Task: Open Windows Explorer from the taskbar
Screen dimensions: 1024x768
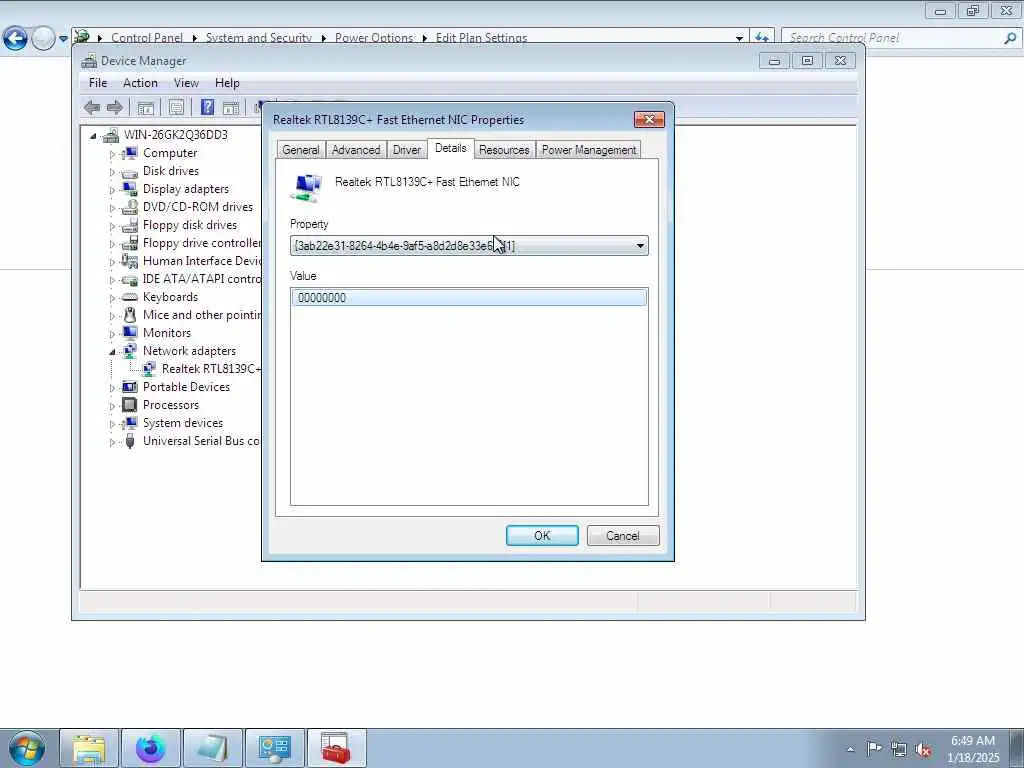Action: (x=89, y=748)
